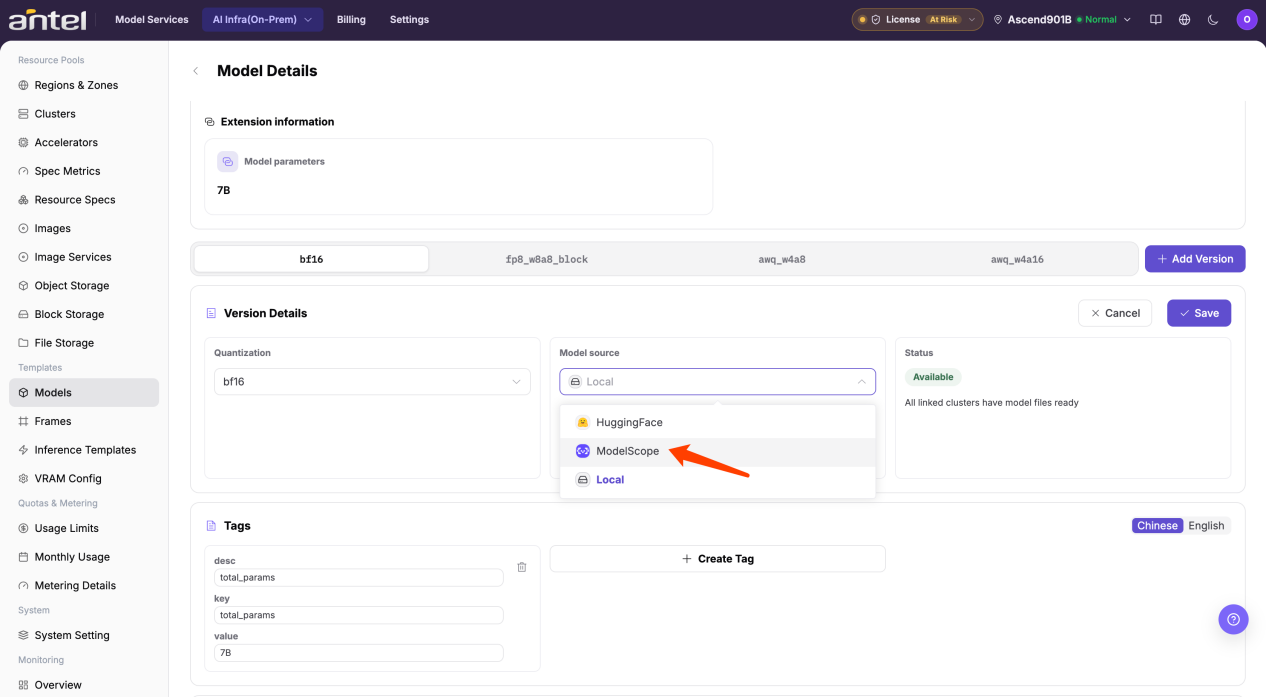Open the user avatar menu

(1246, 19)
